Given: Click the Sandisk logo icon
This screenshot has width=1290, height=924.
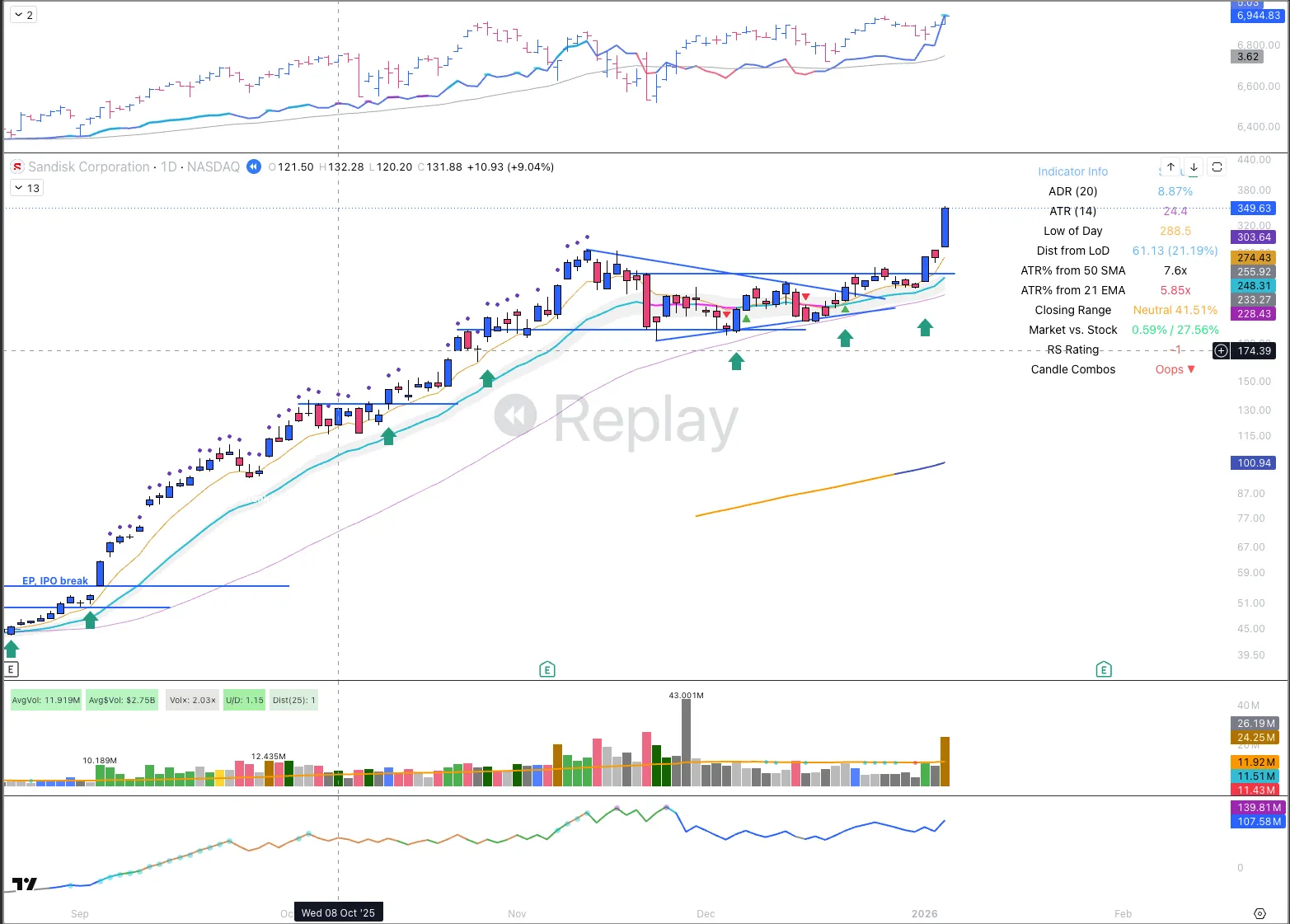Looking at the screenshot, I should (16, 167).
